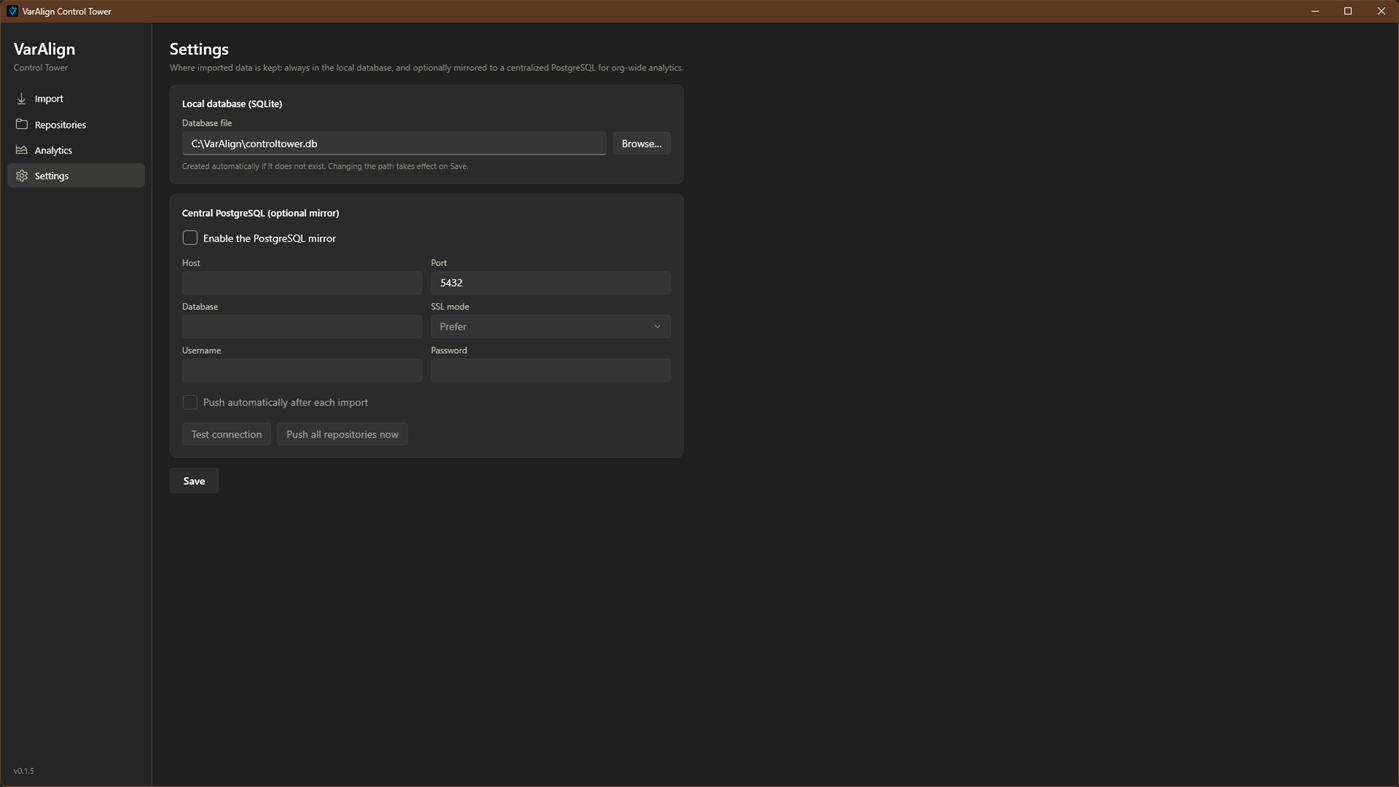Click into the Host field
This screenshot has height=787, width=1399.
click(302, 282)
